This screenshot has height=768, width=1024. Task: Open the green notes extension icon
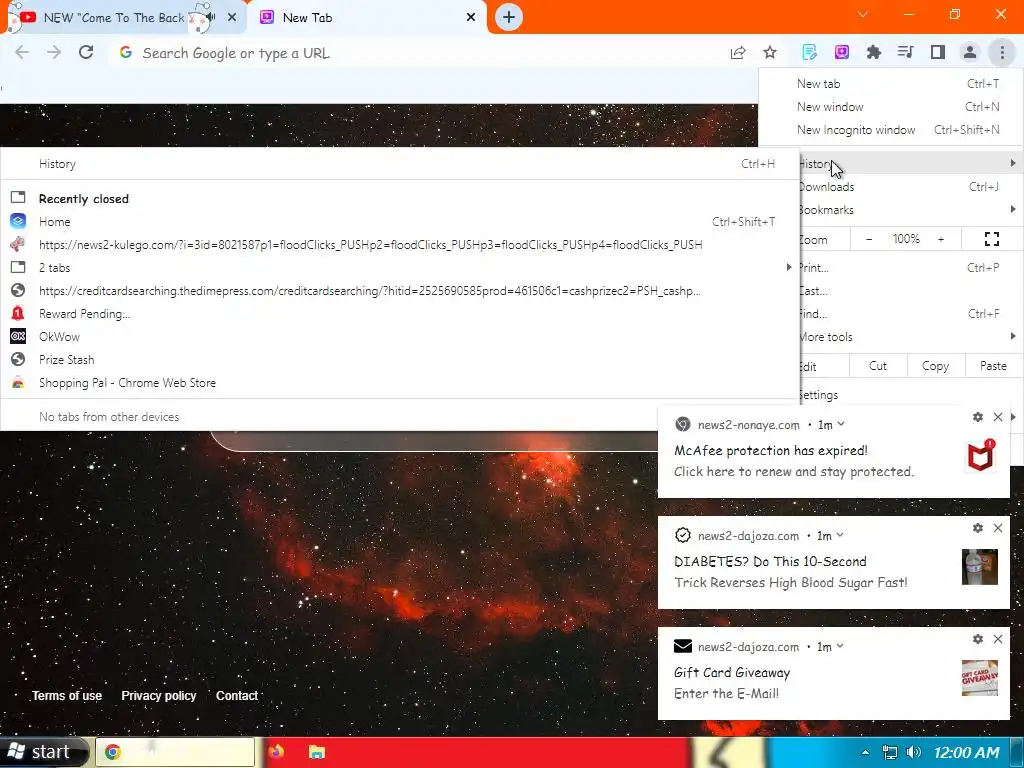click(x=809, y=52)
